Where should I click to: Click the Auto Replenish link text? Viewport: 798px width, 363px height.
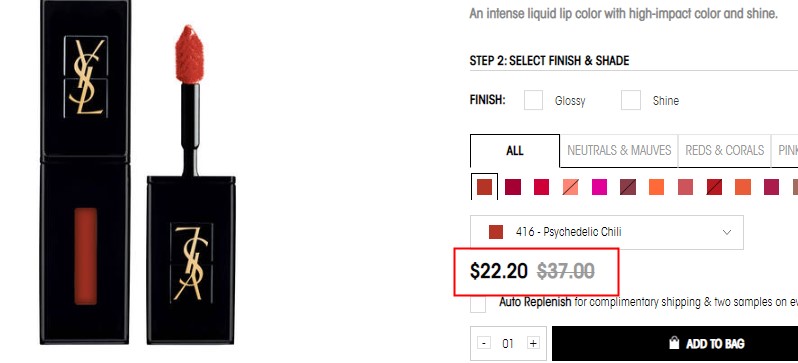(535, 302)
